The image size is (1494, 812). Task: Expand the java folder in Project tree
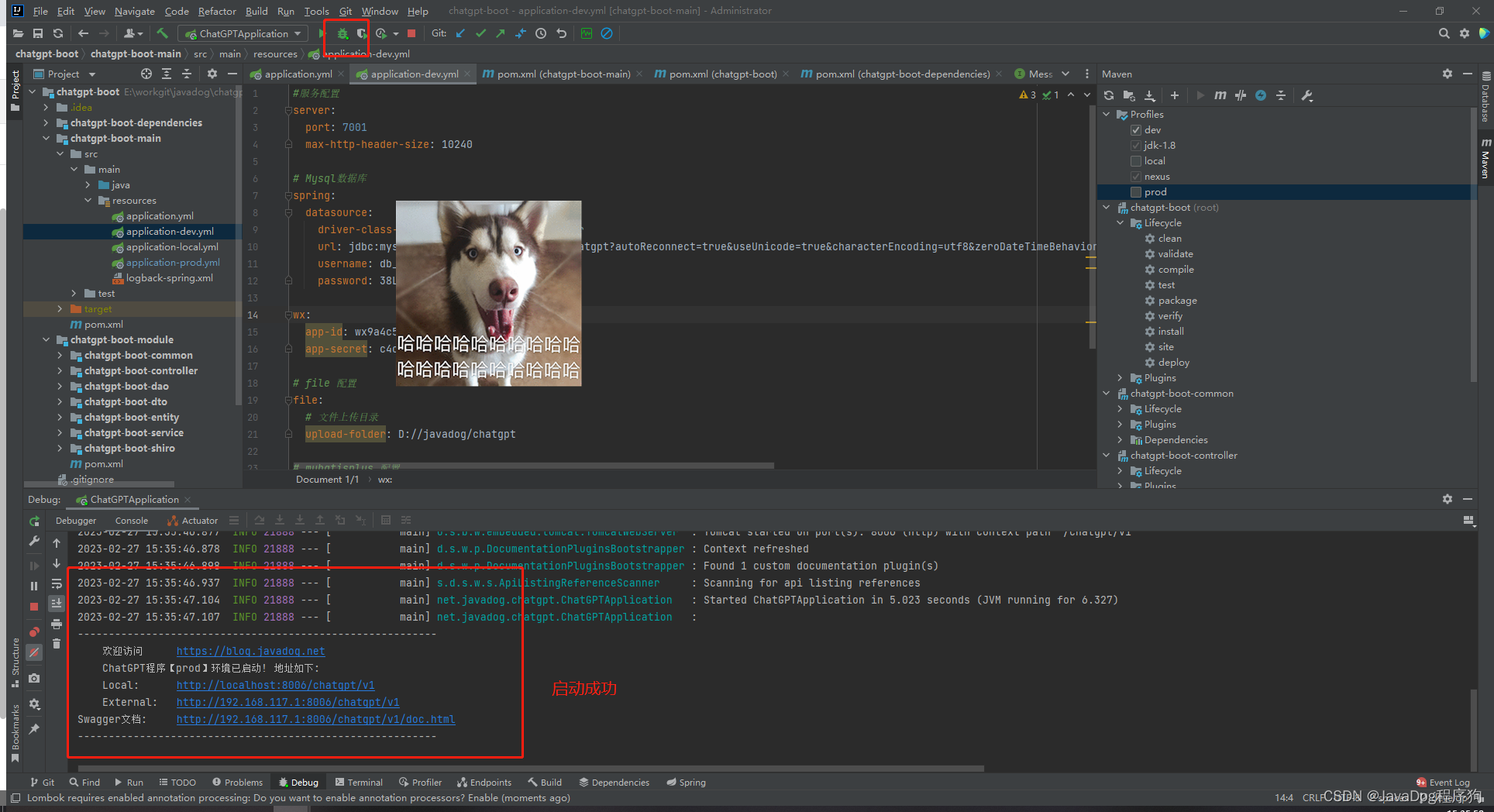coord(88,185)
